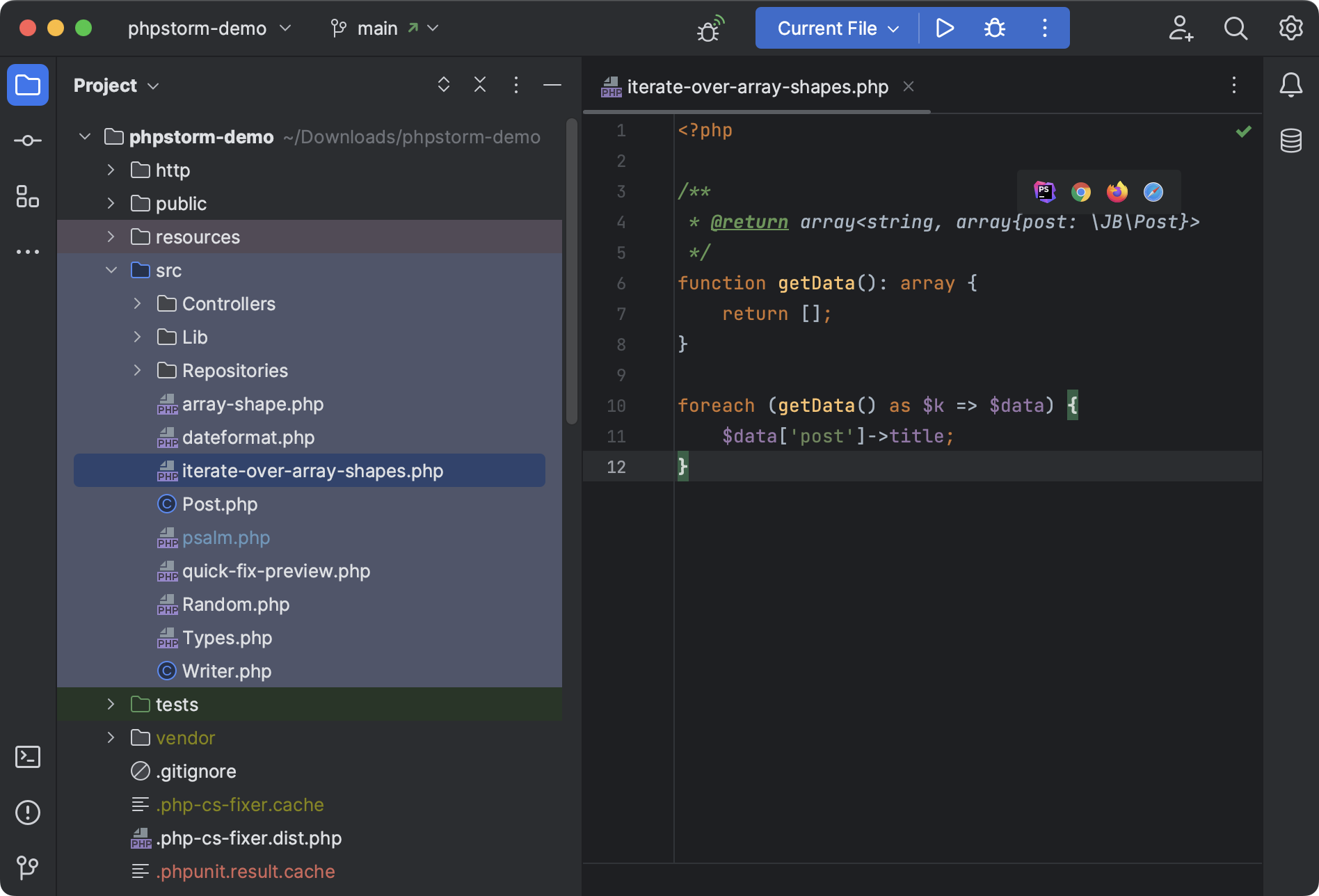Run the current file

(x=945, y=28)
